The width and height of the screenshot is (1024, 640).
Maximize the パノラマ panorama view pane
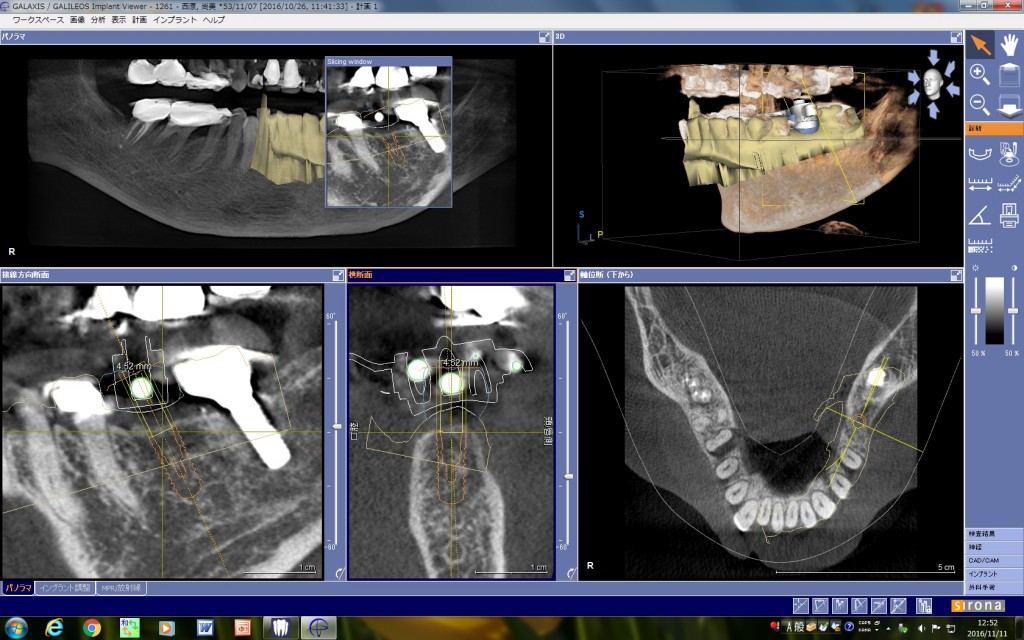tap(545, 37)
